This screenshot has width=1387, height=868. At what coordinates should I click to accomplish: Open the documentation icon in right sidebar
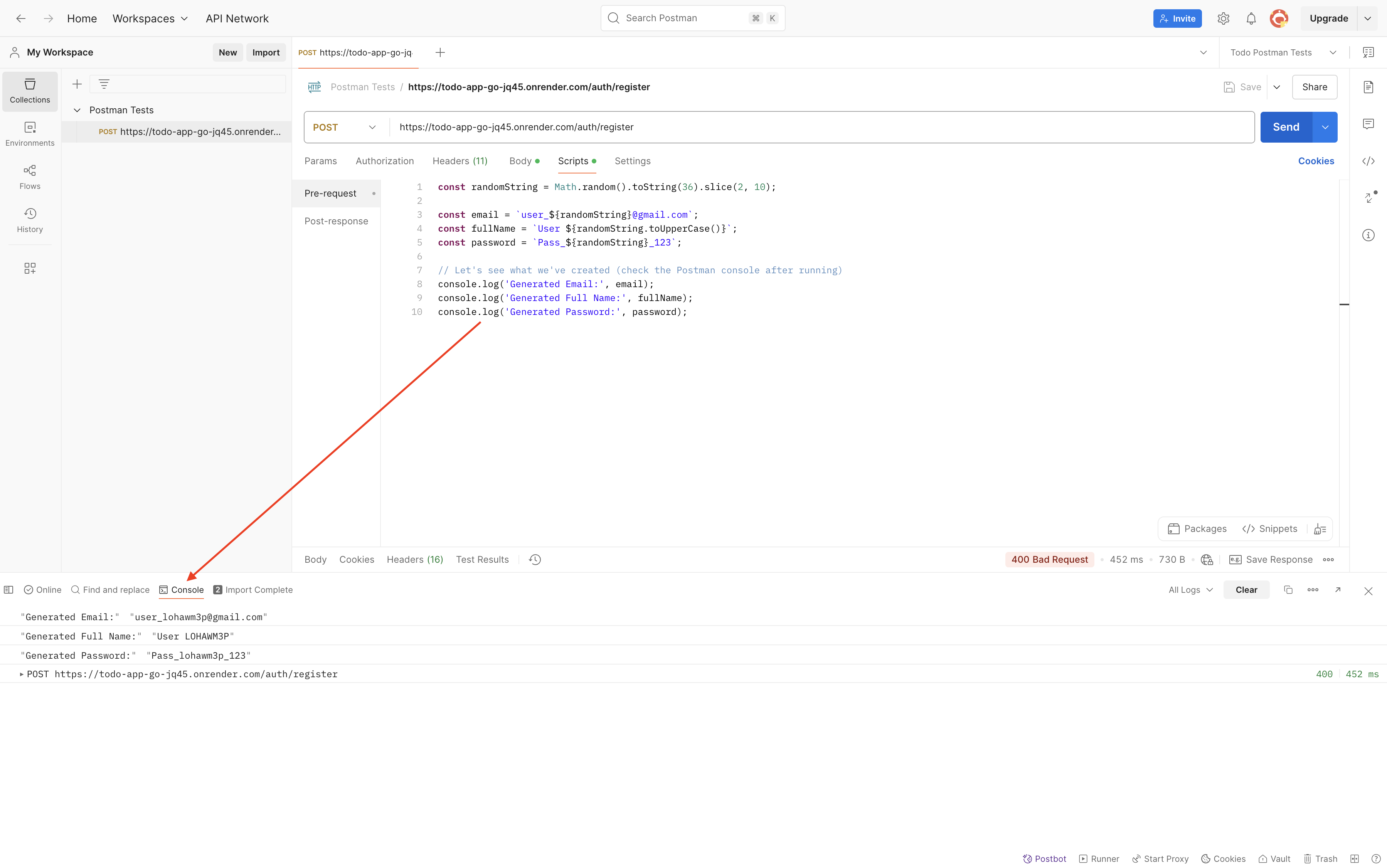[1368, 87]
